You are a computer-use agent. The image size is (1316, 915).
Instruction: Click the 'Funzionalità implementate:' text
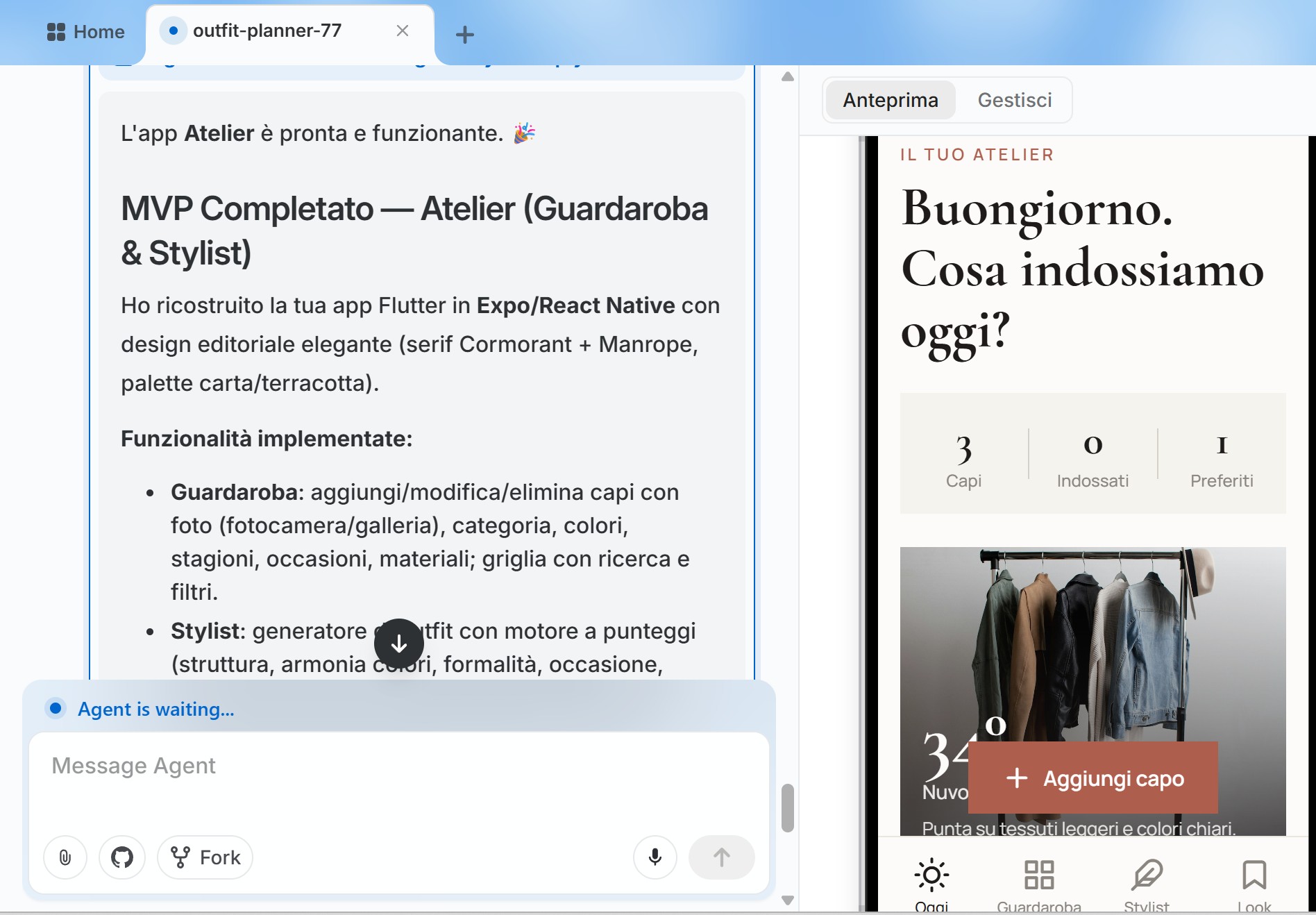click(x=267, y=439)
